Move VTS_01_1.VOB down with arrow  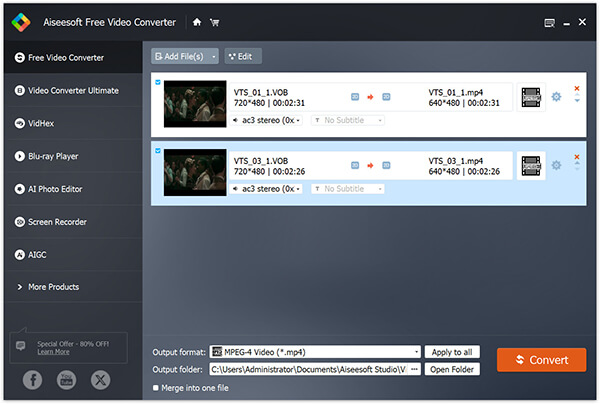(577, 100)
